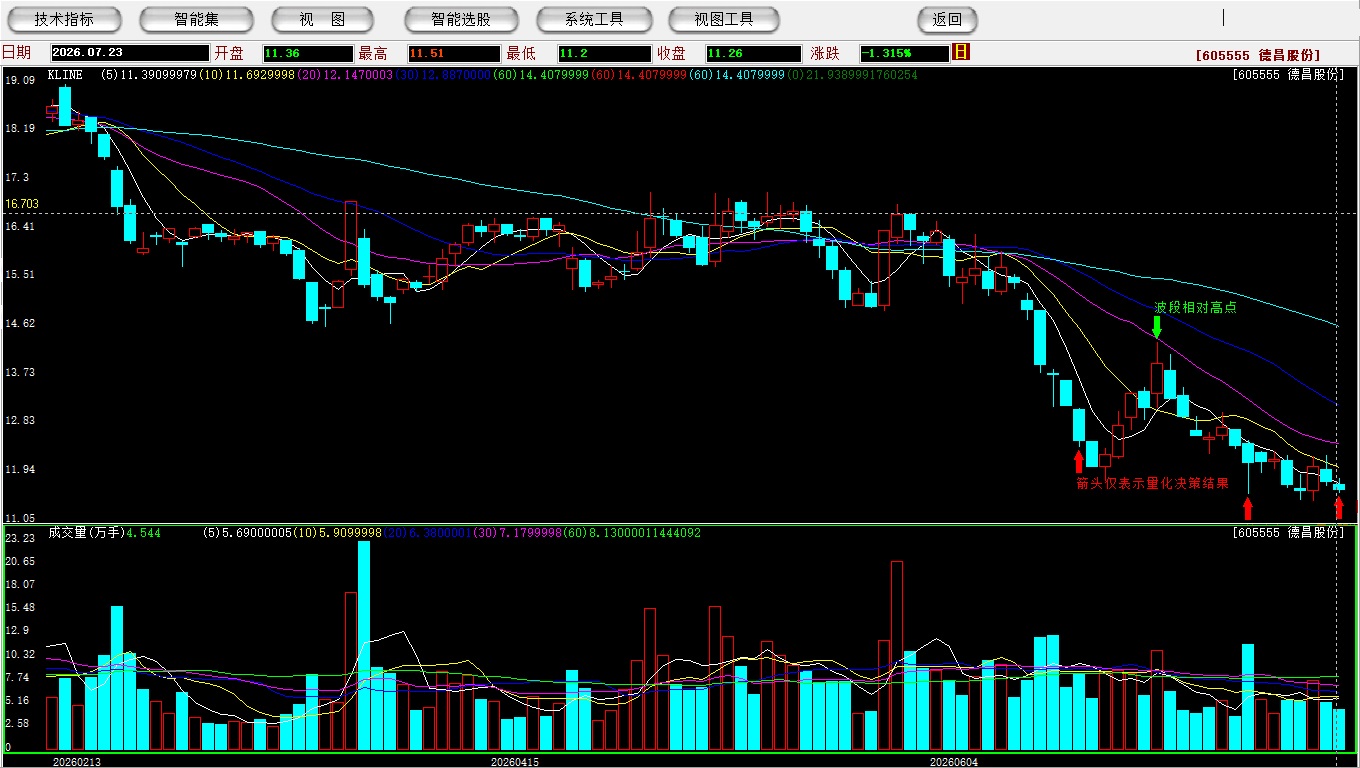Click the (20)12.1470003 moving average value
The height and width of the screenshot is (768, 1360).
point(344,75)
